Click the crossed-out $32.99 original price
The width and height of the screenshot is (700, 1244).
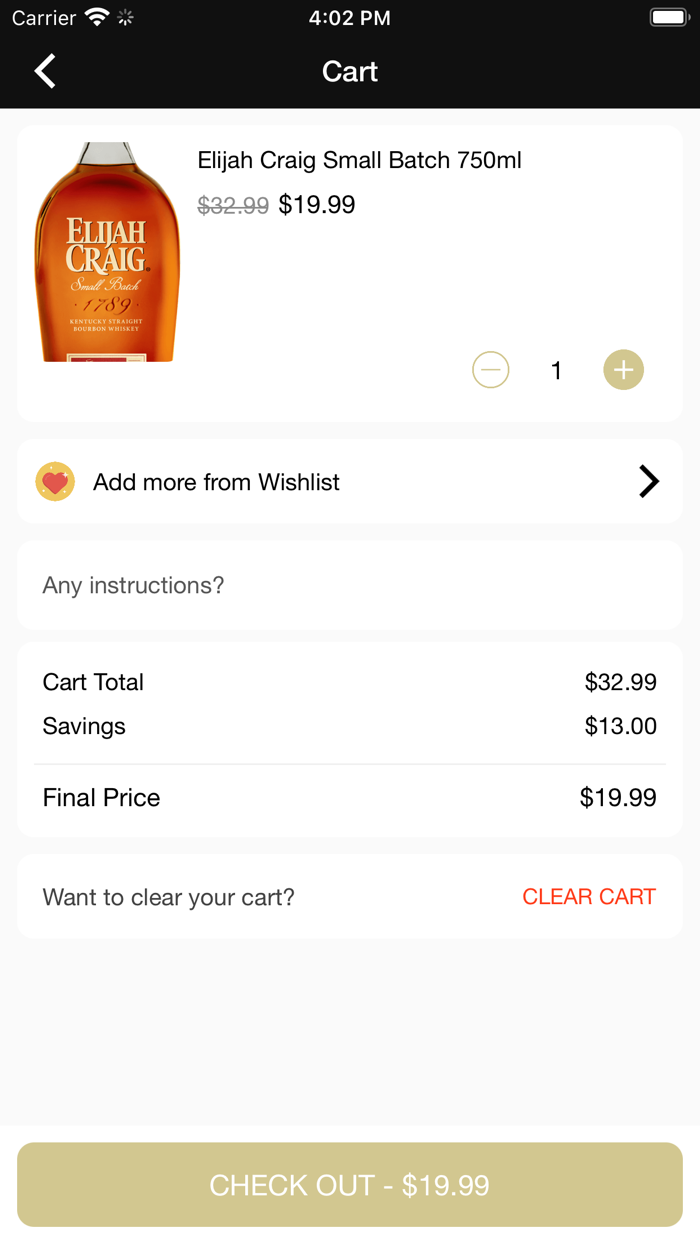click(x=233, y=205)
